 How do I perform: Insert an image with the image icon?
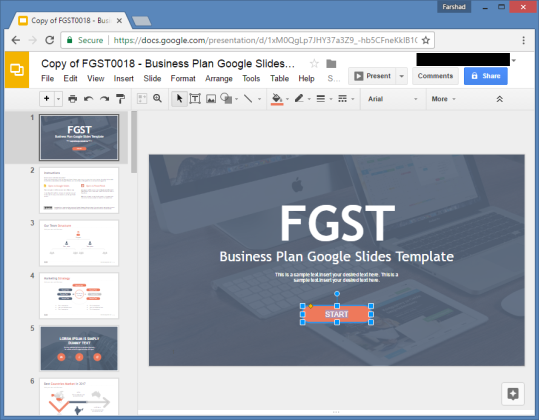point(211,99)
